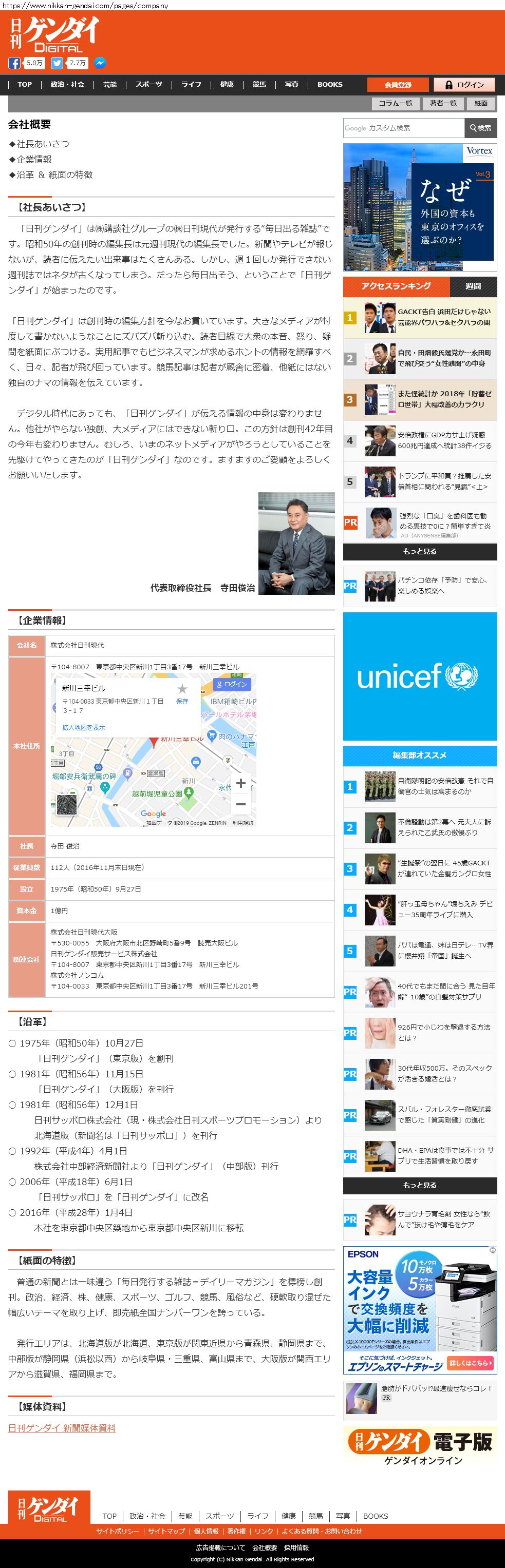Select アクセスランキング tab
505x1568 pixels.
coord(396,286)
